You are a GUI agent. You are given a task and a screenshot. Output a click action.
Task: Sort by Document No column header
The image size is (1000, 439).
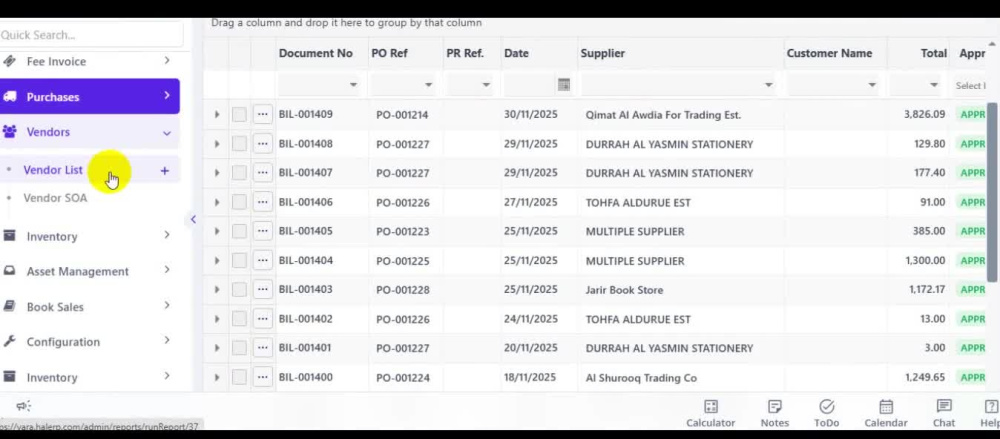click(x=315, y=54)
